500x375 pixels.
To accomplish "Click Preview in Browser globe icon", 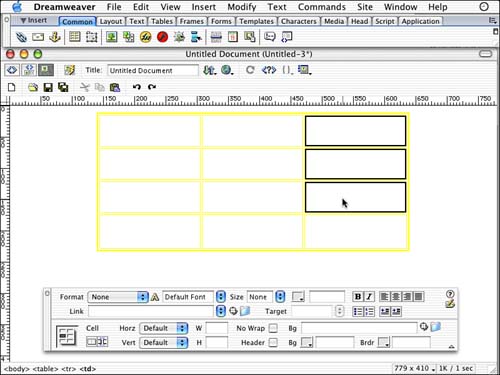I will tap(227, 70).
